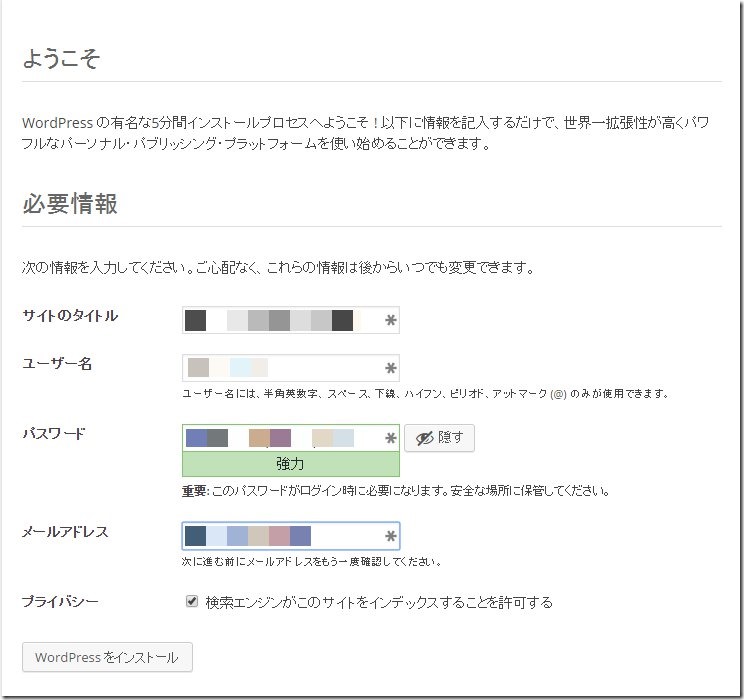This screenshot has width=744, height=700.
Task: Click the 必要情報 heading
Action: click(70, 204)
